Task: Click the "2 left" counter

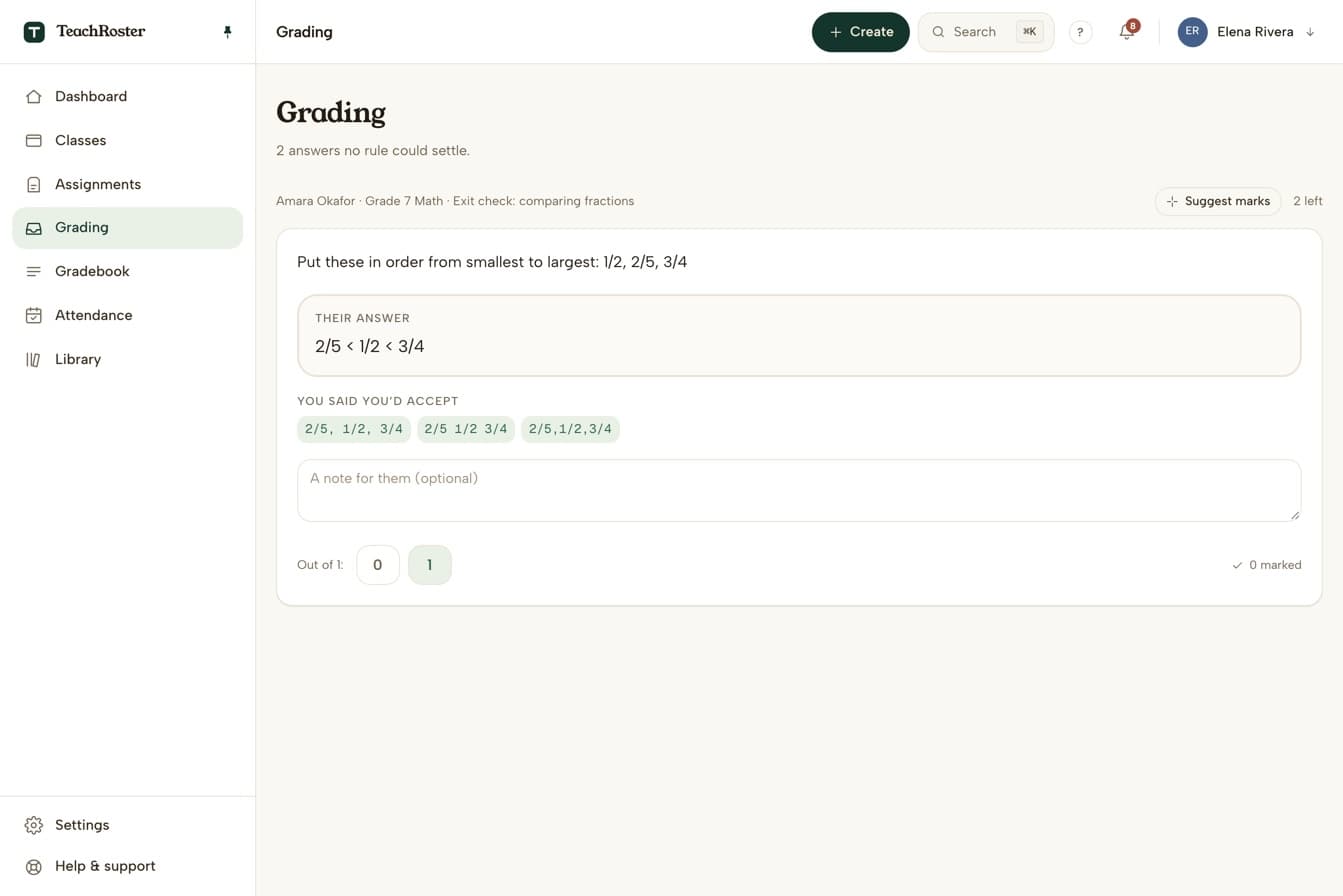Action: (x=1308, y=202)
